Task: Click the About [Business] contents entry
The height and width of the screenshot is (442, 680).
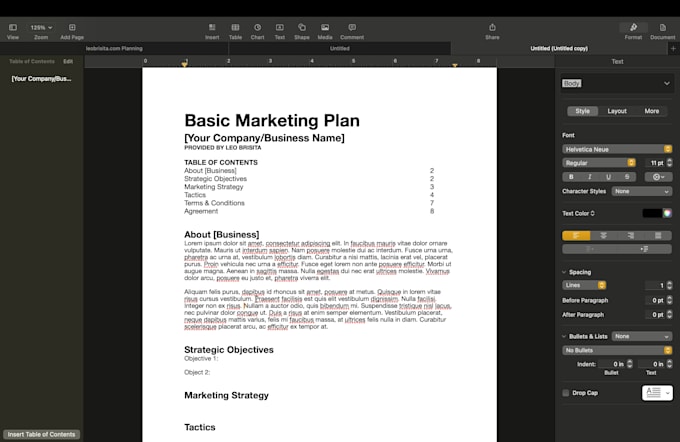Action: coord(210,170)
